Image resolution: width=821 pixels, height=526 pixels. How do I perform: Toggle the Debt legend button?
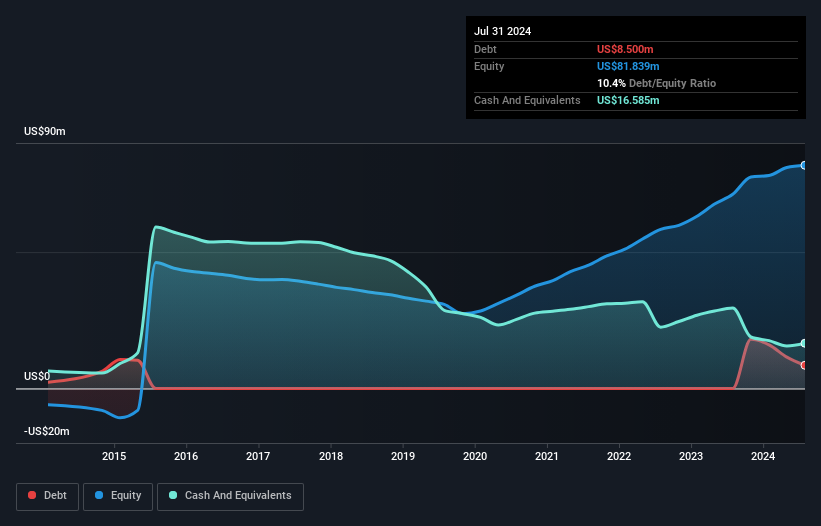pos(48,496)
